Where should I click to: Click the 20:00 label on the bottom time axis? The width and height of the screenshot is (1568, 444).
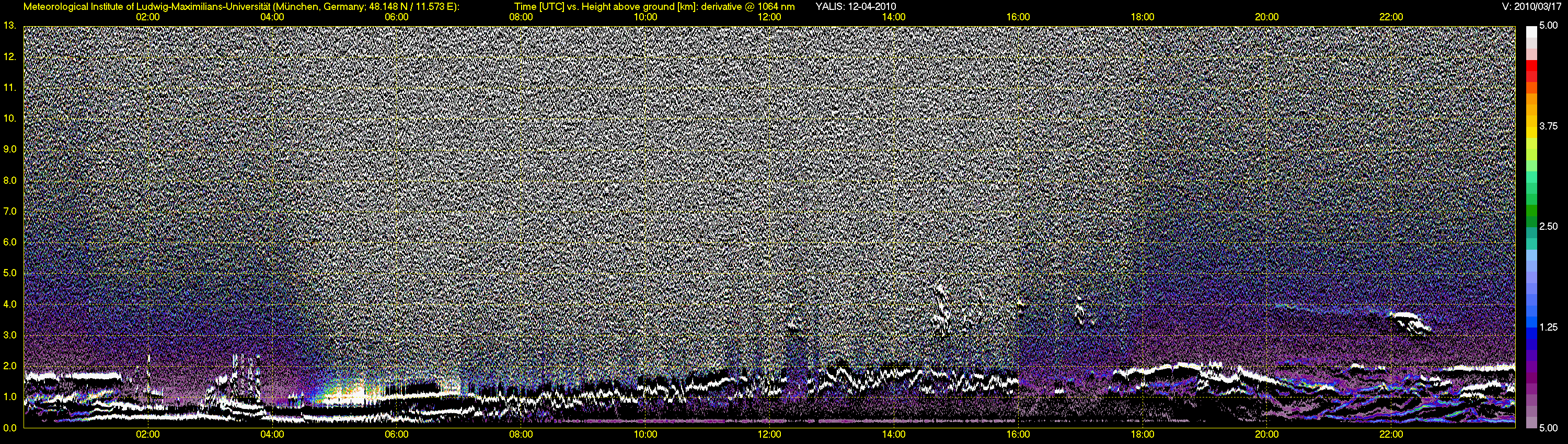(x=1267, y=434)
